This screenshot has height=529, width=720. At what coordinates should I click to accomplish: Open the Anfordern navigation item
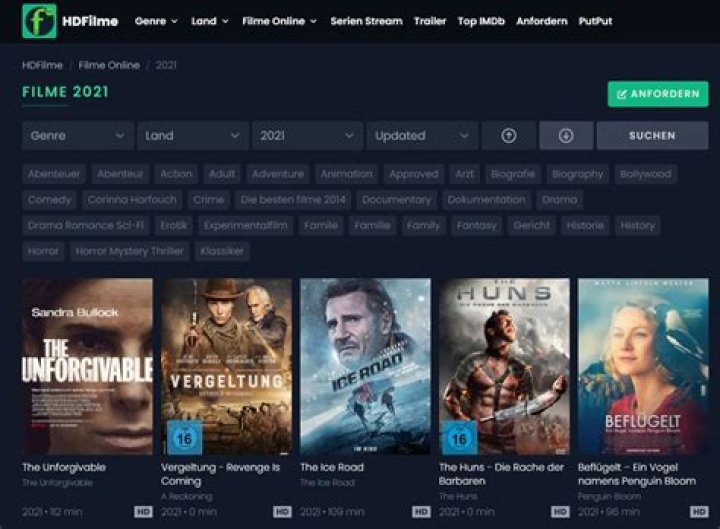pos(542,21)
